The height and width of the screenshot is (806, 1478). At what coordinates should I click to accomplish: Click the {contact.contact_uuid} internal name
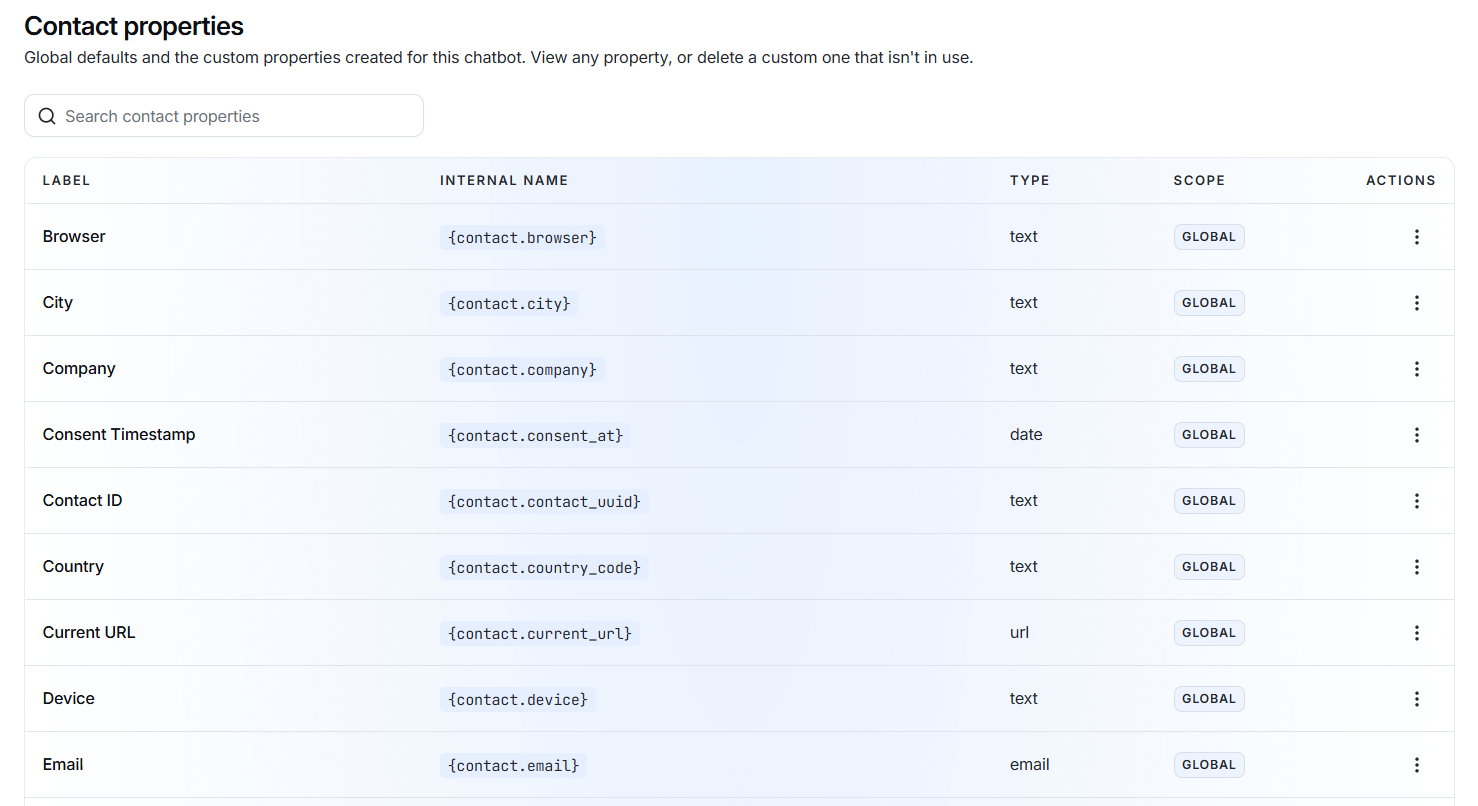(x=544, y=501)
